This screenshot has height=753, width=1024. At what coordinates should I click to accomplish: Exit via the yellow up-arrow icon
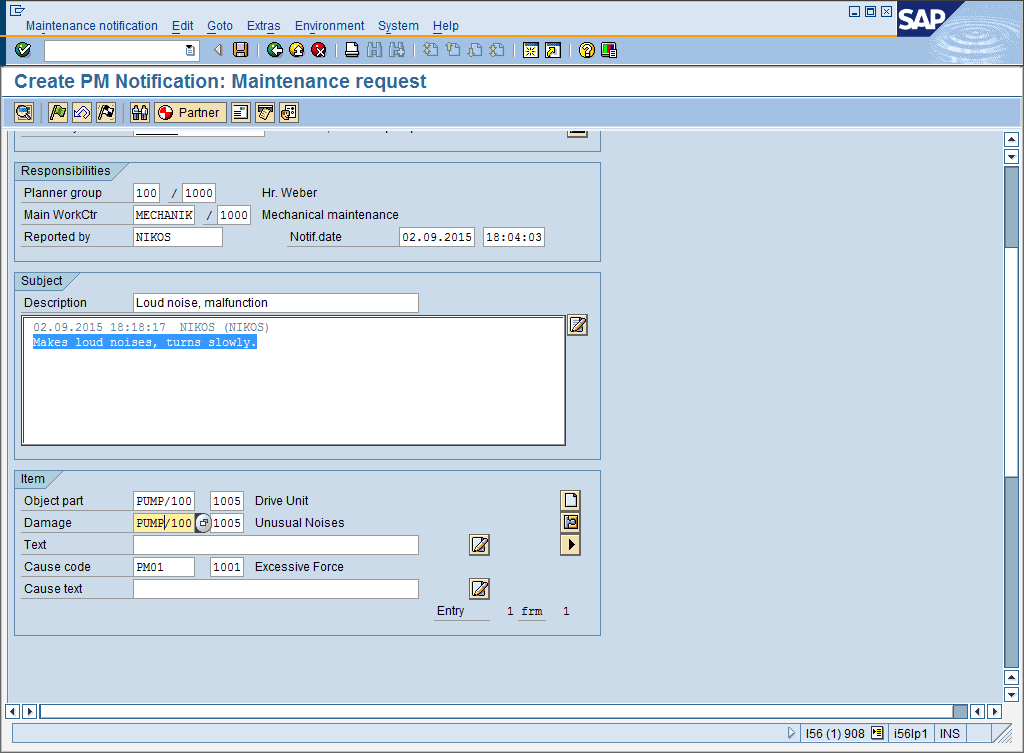tap(296, 50)
